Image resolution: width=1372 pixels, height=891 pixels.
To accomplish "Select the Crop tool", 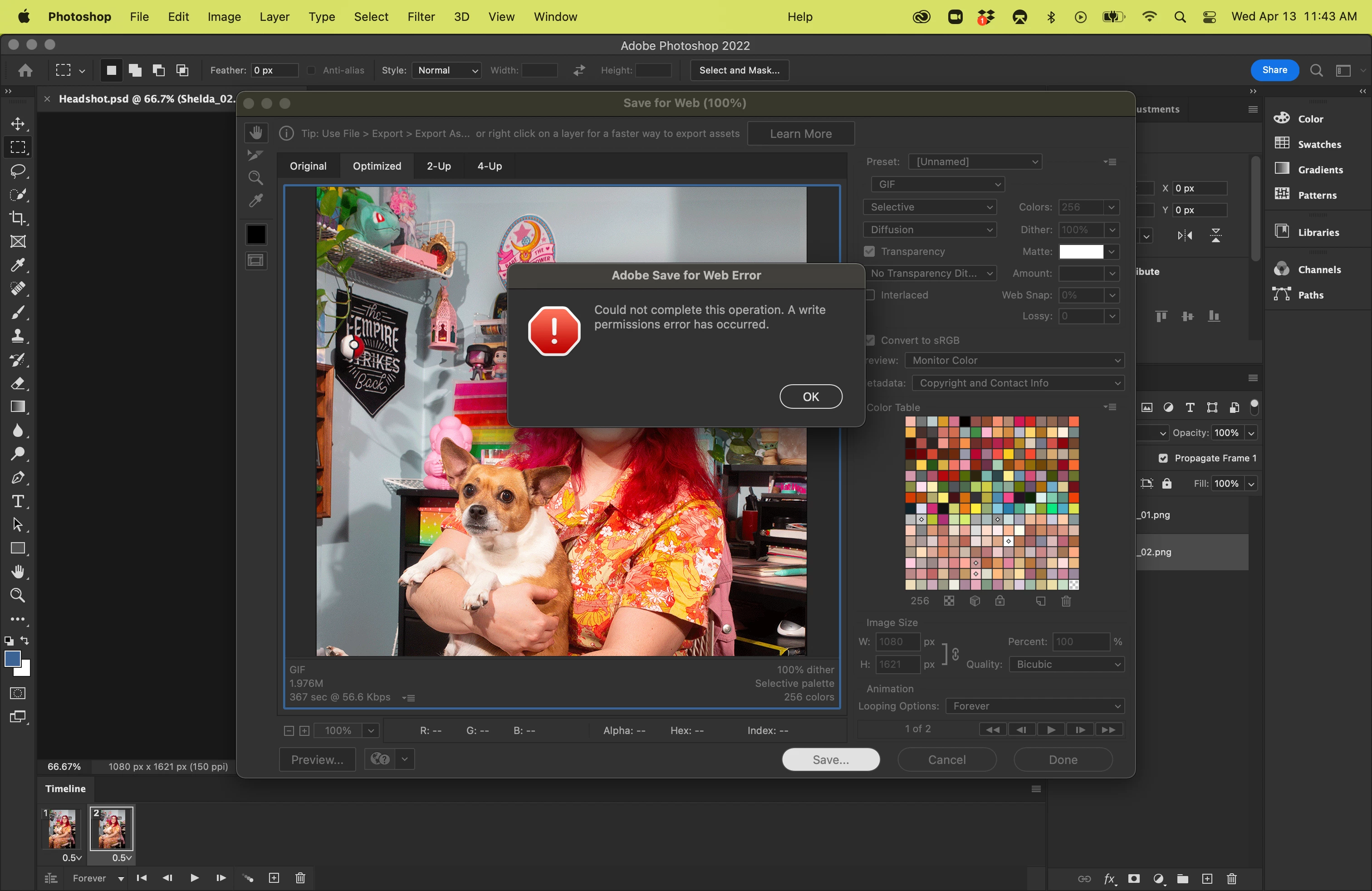I will tap(18, 218).
